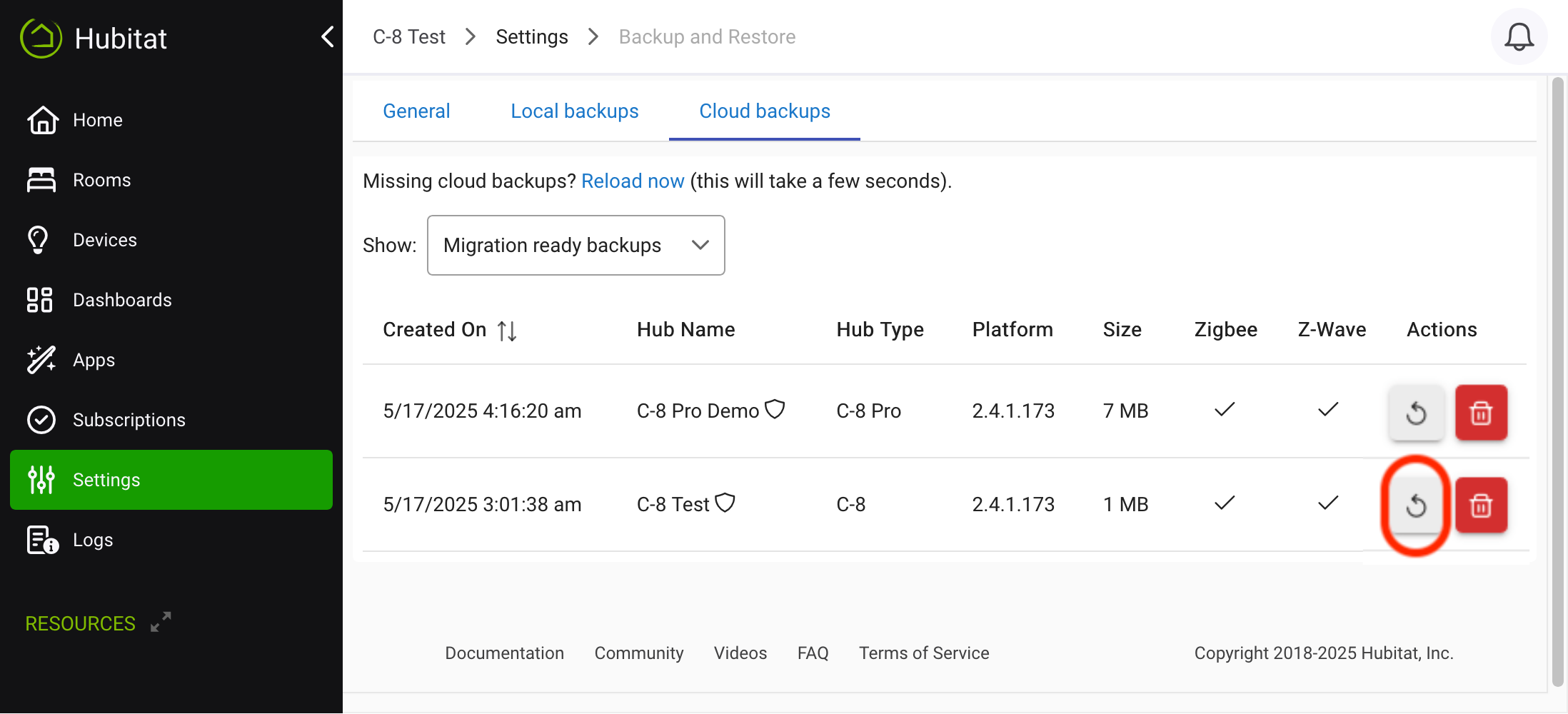
Task: Open Dashboards in the sidebar
Action: 171,300
